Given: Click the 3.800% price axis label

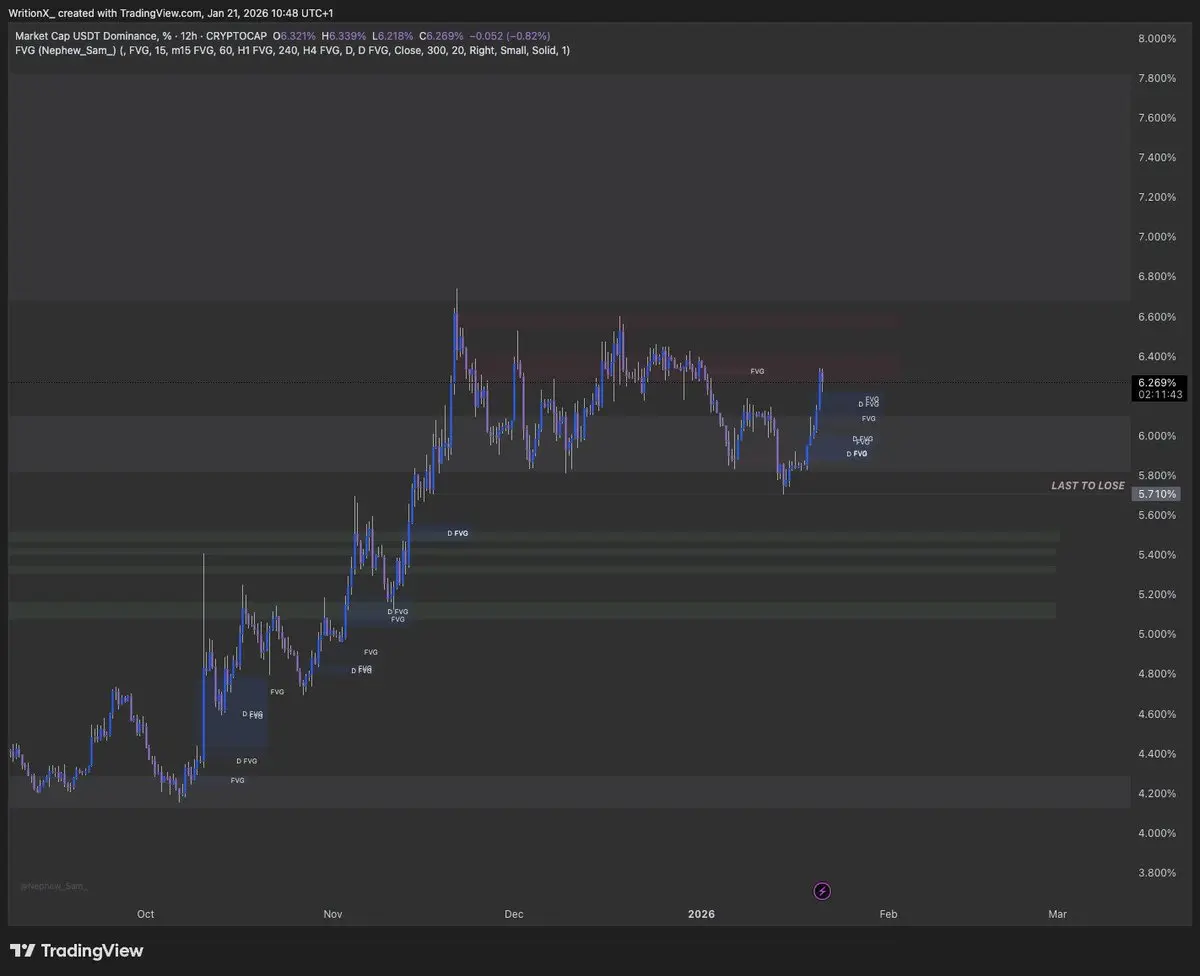Looking at the screenshot, I should point(1157,873).
